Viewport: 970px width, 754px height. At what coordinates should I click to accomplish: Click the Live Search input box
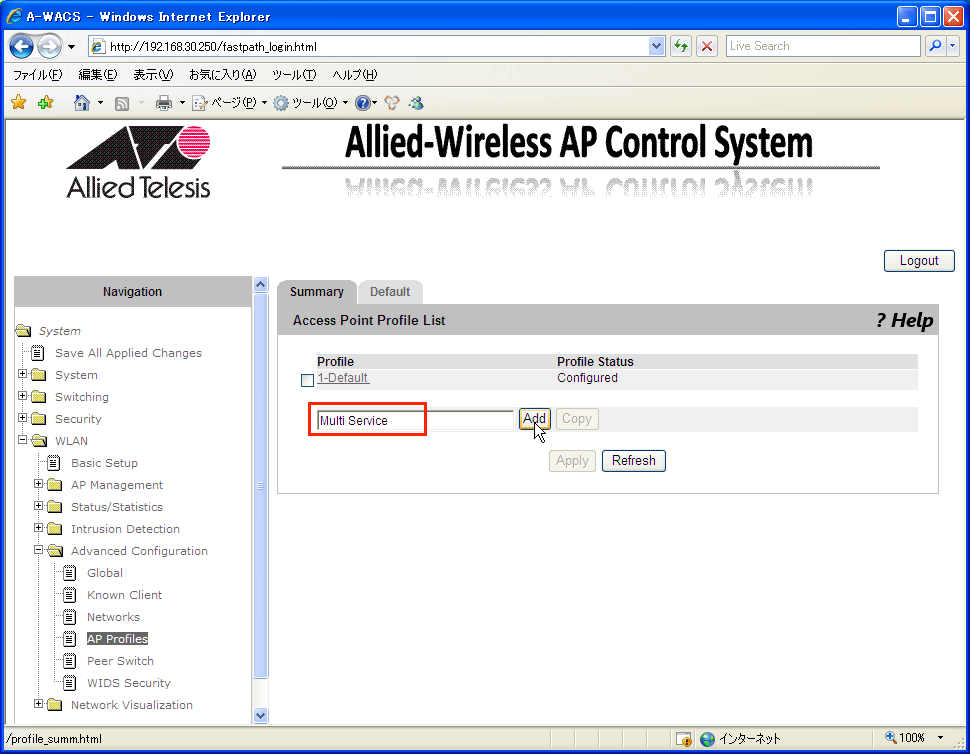[823, 46]
